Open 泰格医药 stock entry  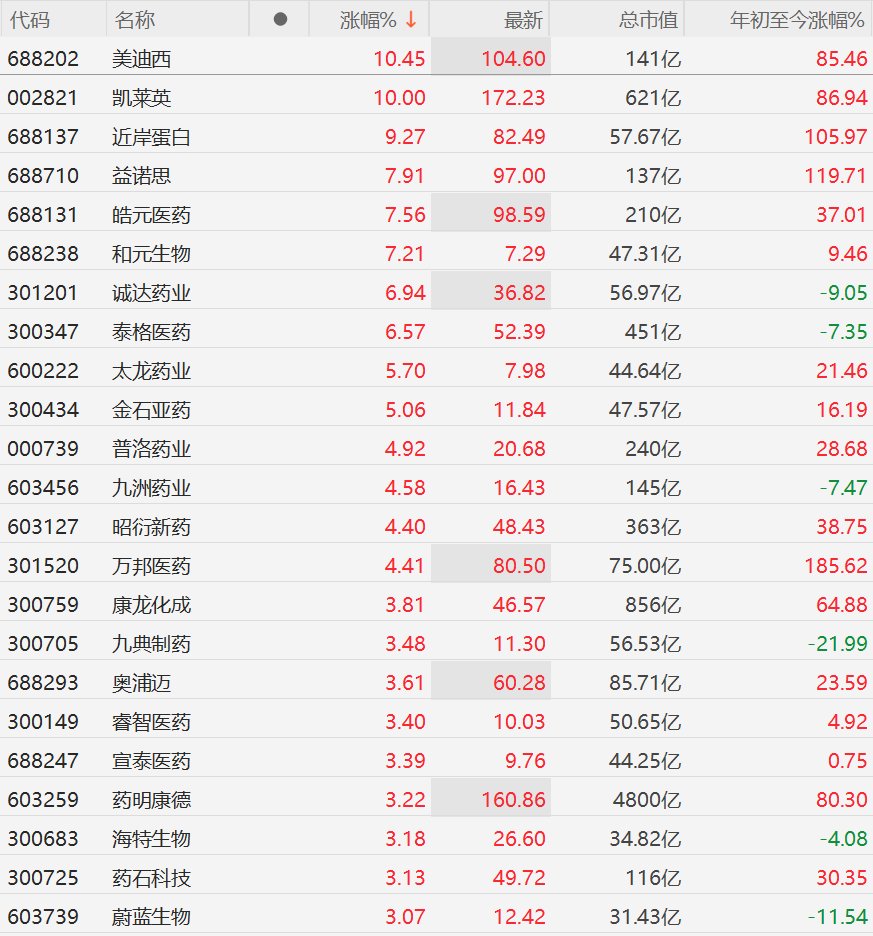(x=151, y=332)
